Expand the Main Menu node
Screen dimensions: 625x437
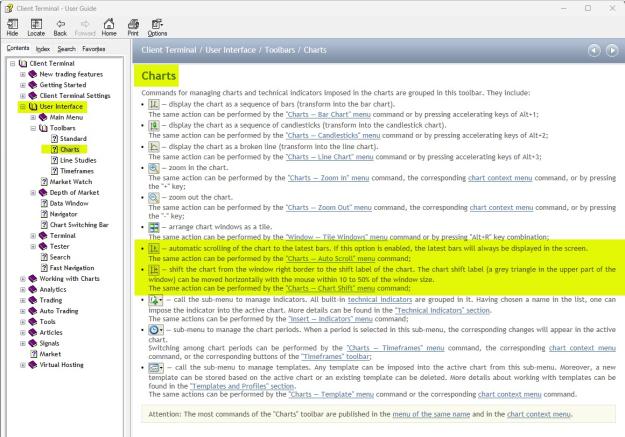click(x=33, y=117)
